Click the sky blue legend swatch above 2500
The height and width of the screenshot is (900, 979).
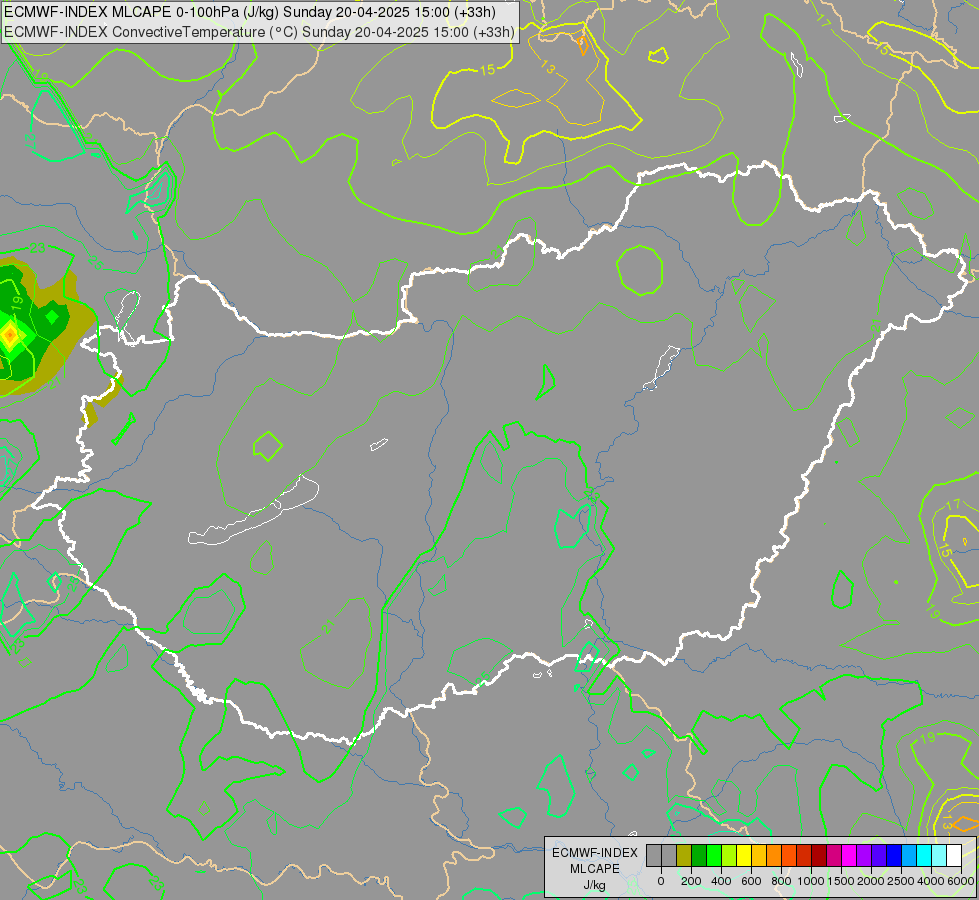point(909,855)
